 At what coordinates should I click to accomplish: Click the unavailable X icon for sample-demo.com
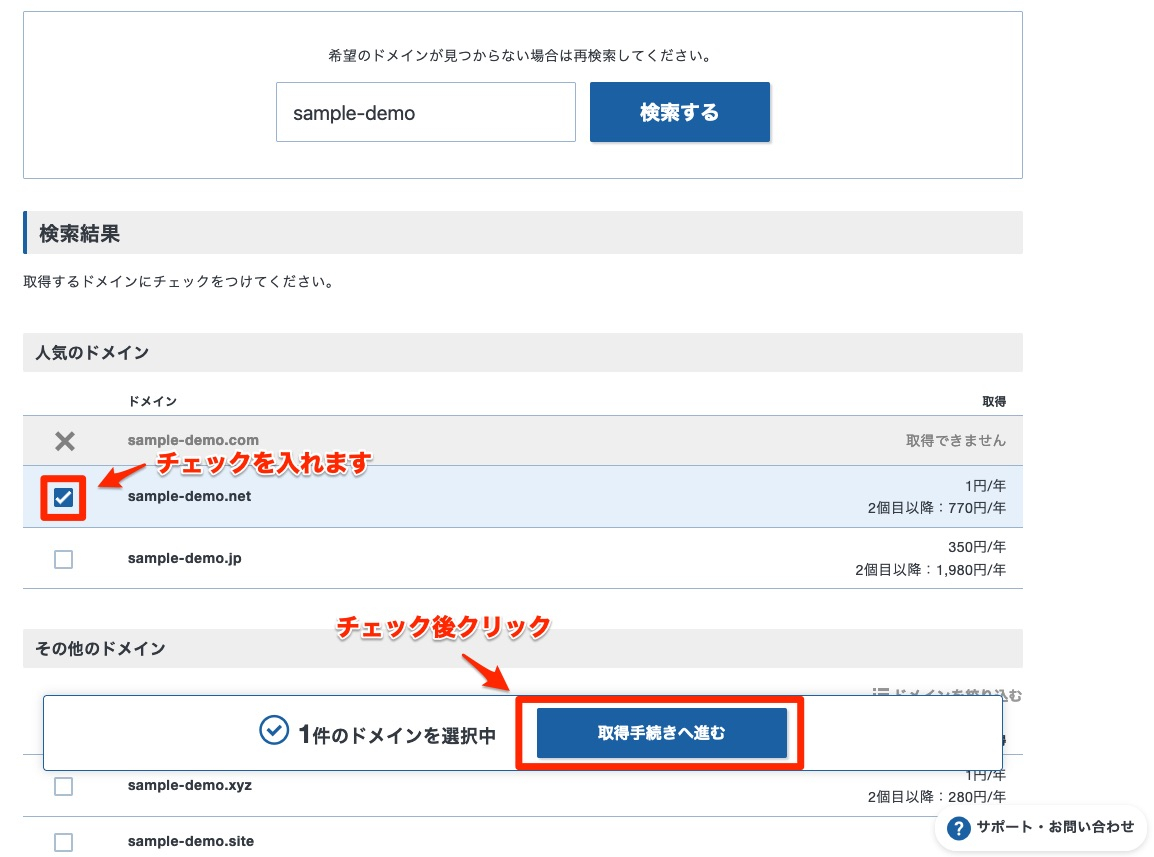tap(65, 441)
